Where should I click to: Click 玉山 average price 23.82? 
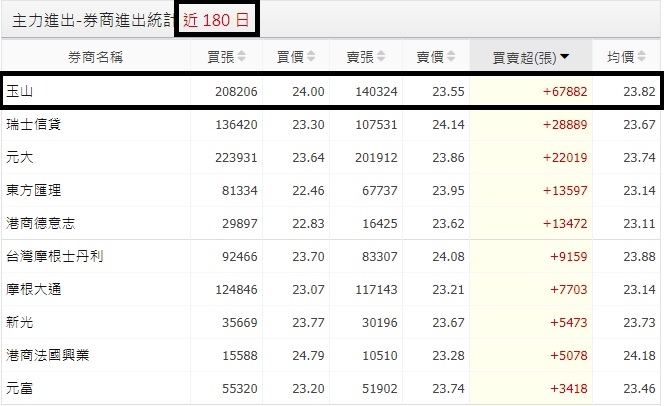tap(639, 91)
